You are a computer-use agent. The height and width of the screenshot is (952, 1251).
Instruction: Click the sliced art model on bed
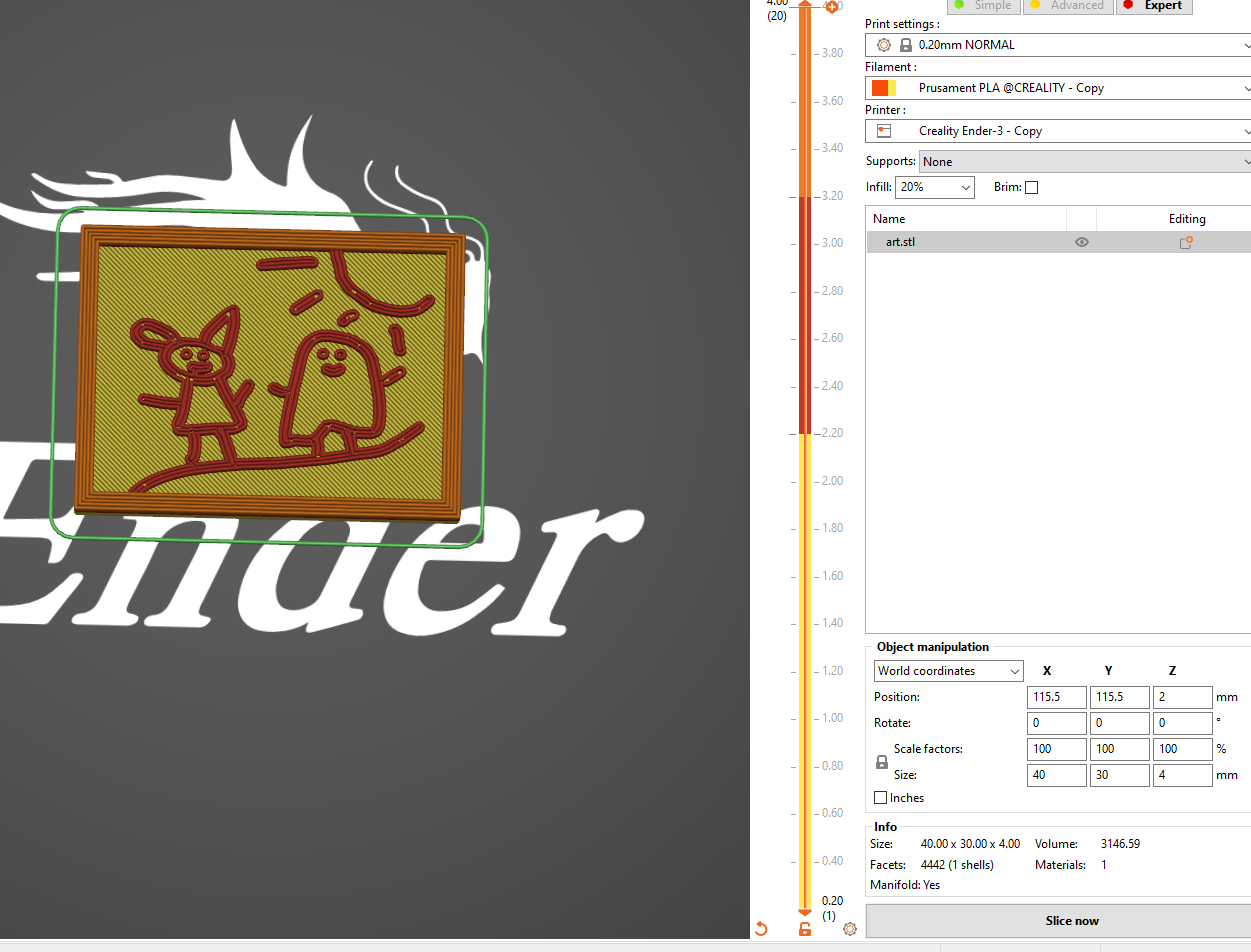click(271, 372)
